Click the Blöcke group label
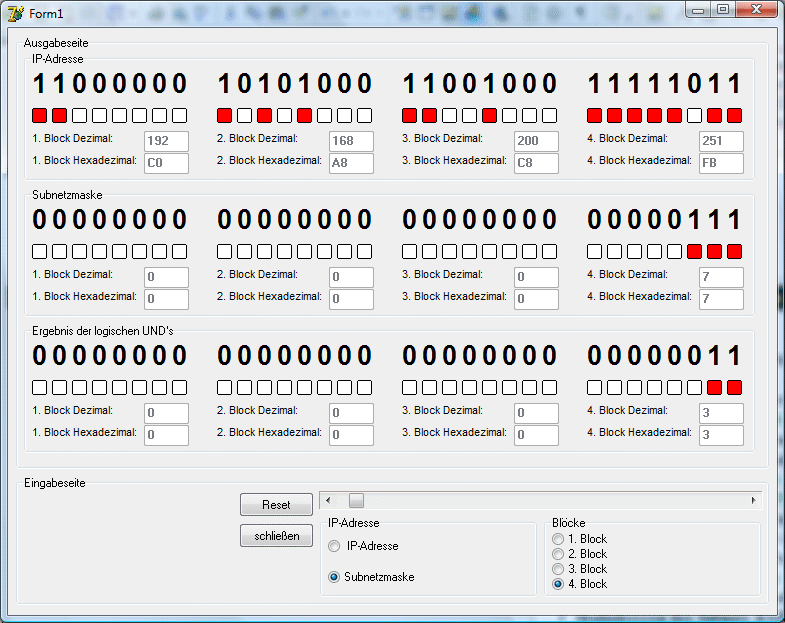The height and width of the screenshot is (623, 785). [569, 523]
